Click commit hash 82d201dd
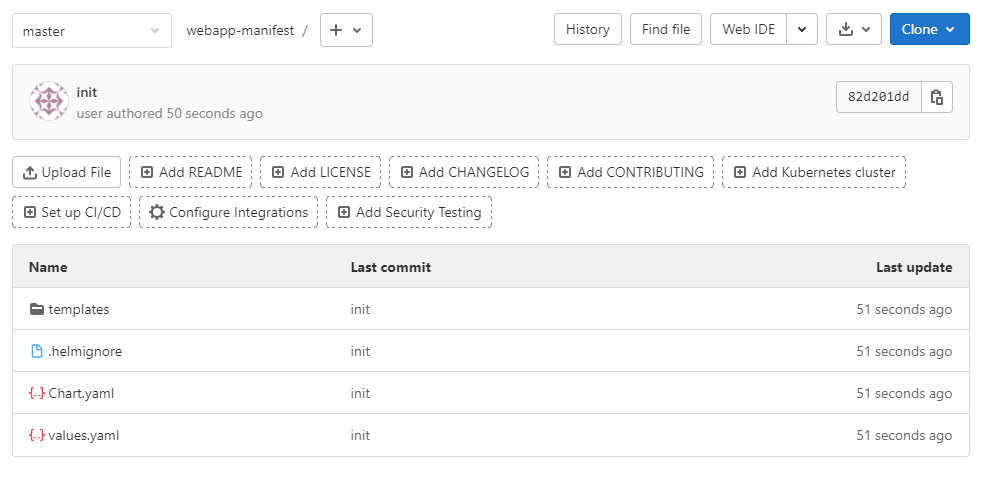 pyautogui.click(x=878, y=97)
